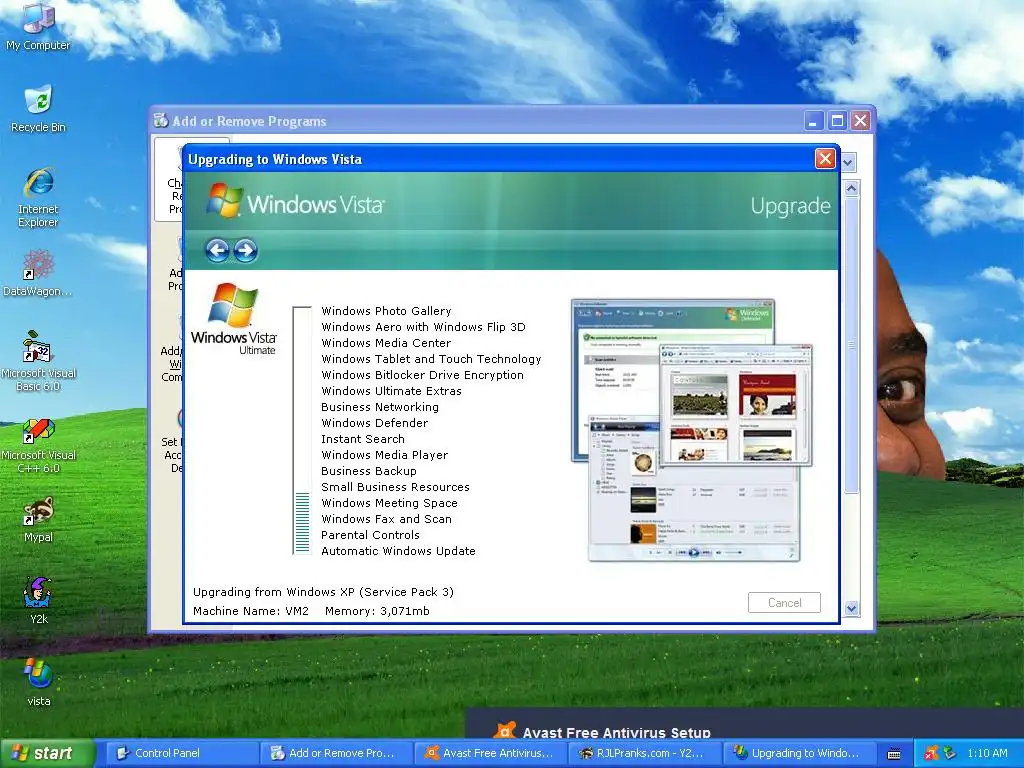Select 'Windows Defender' list text
This screenshot has height=768, width=1024.
point(375,423)
